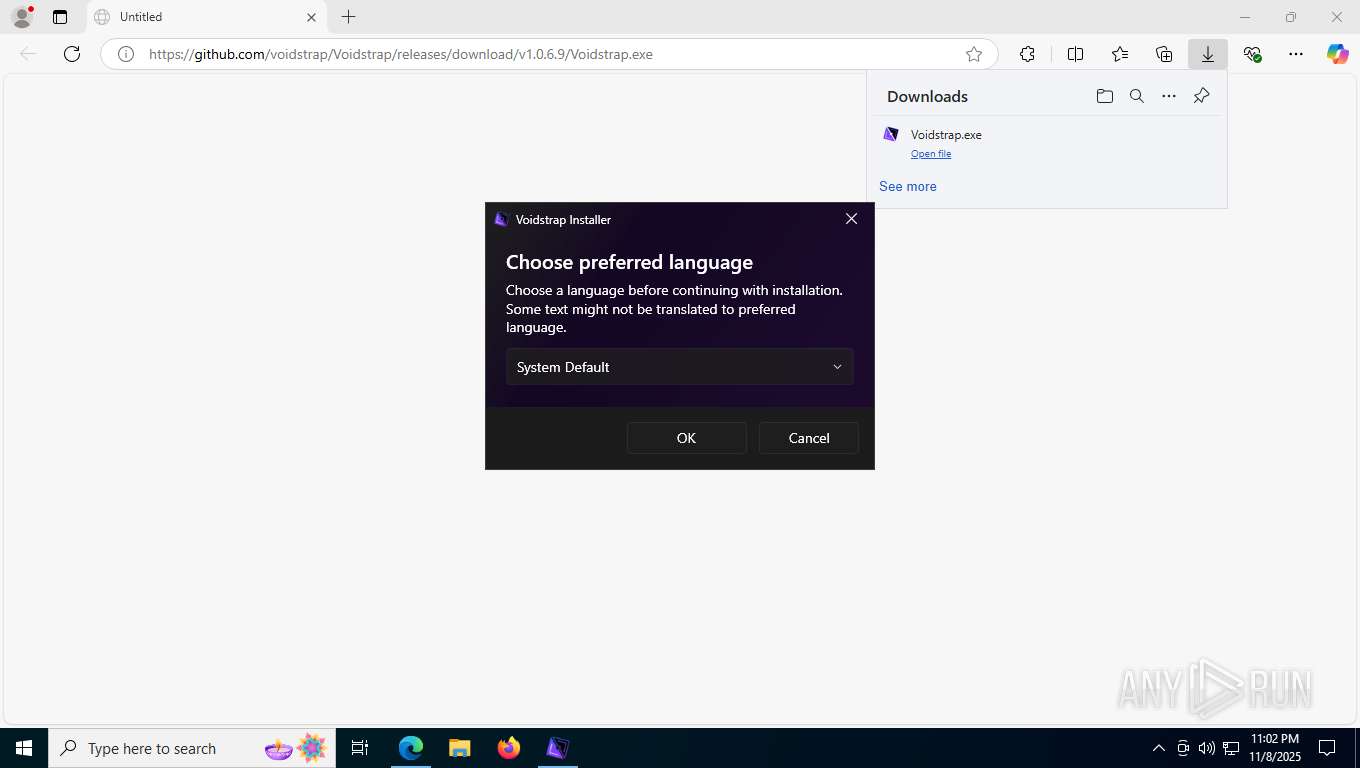The image size is (1360, 768).
Task: Close the Voidstrap Installer window
Action: pos(852,219)
